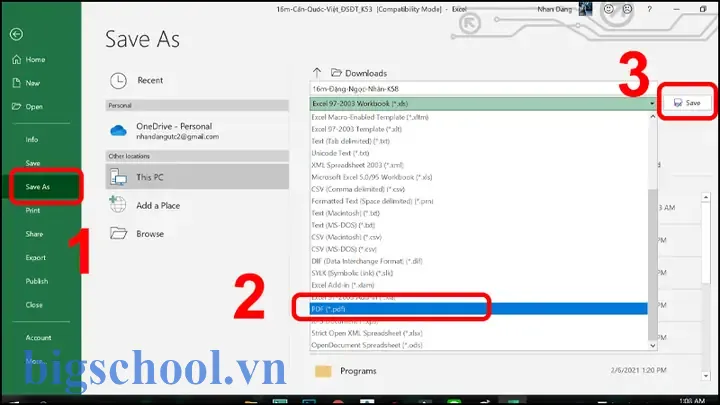The width and height of the screenshot is (720, 405).
Task: Click the Save button
Action: pos(687,103)
